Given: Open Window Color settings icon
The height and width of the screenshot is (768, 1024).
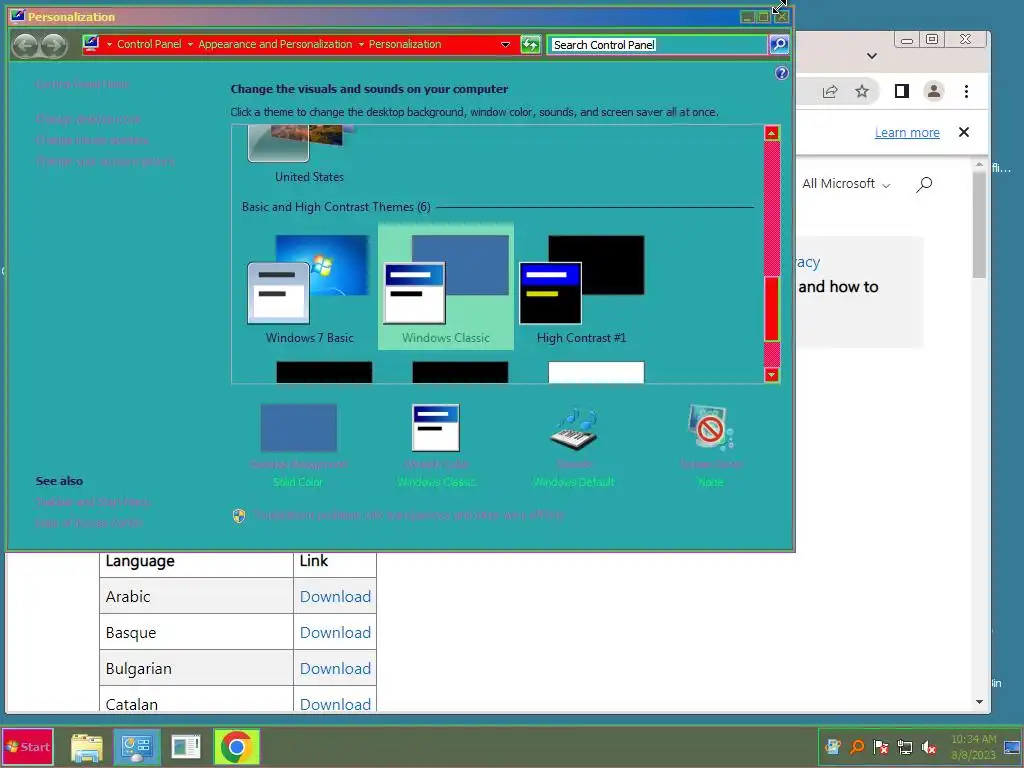Looking at the screenshot, I should [436, 428].
